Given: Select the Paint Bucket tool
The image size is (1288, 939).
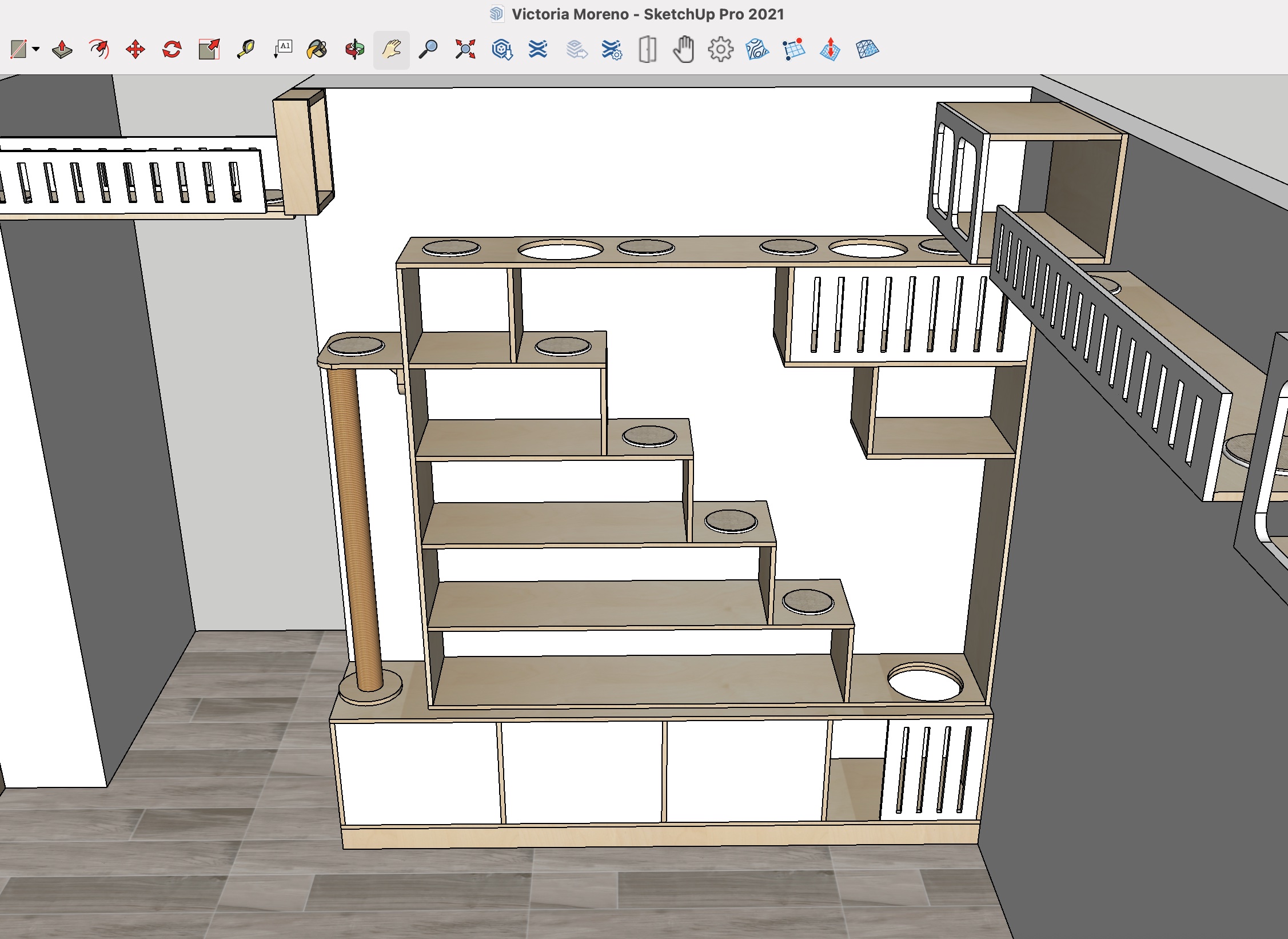Looking at the screenshot, I should coord(317,49).
